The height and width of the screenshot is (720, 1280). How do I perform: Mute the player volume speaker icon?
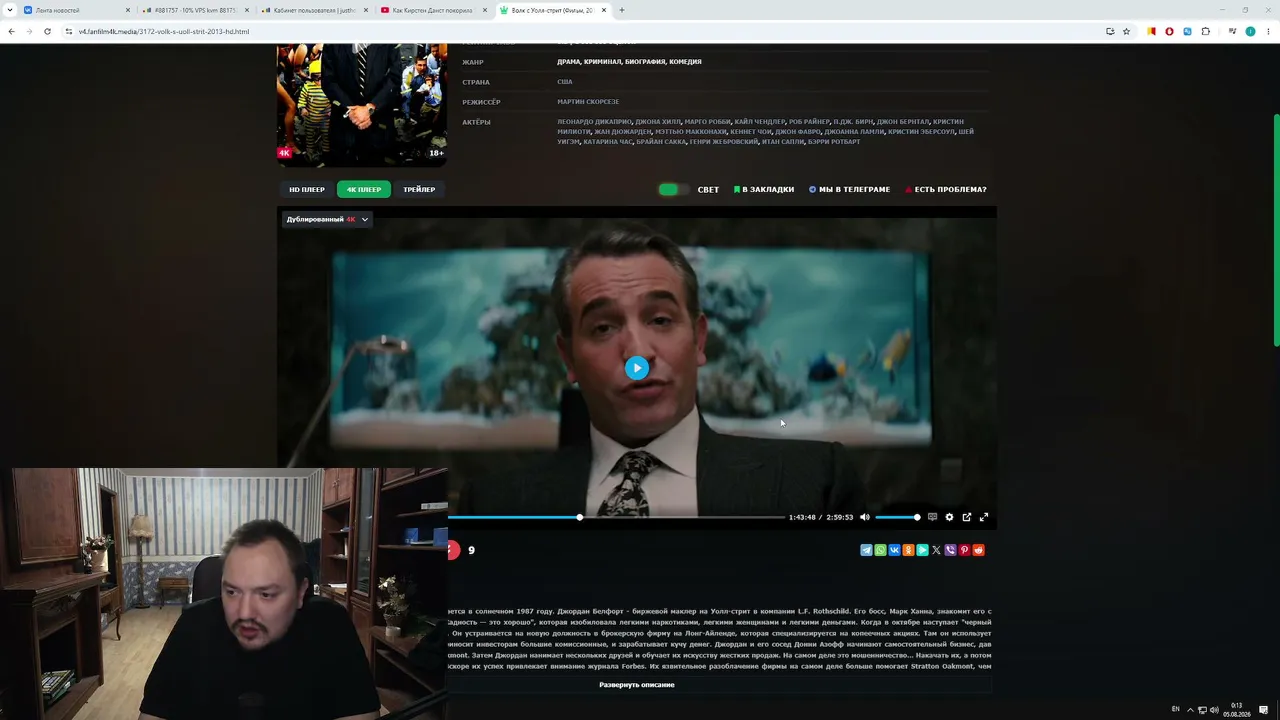point(865,517)
